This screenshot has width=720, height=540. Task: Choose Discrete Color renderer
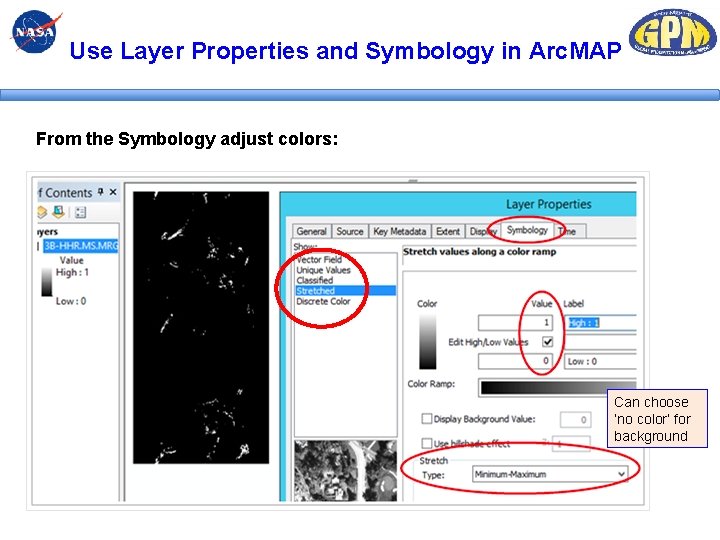click(323, 301)
